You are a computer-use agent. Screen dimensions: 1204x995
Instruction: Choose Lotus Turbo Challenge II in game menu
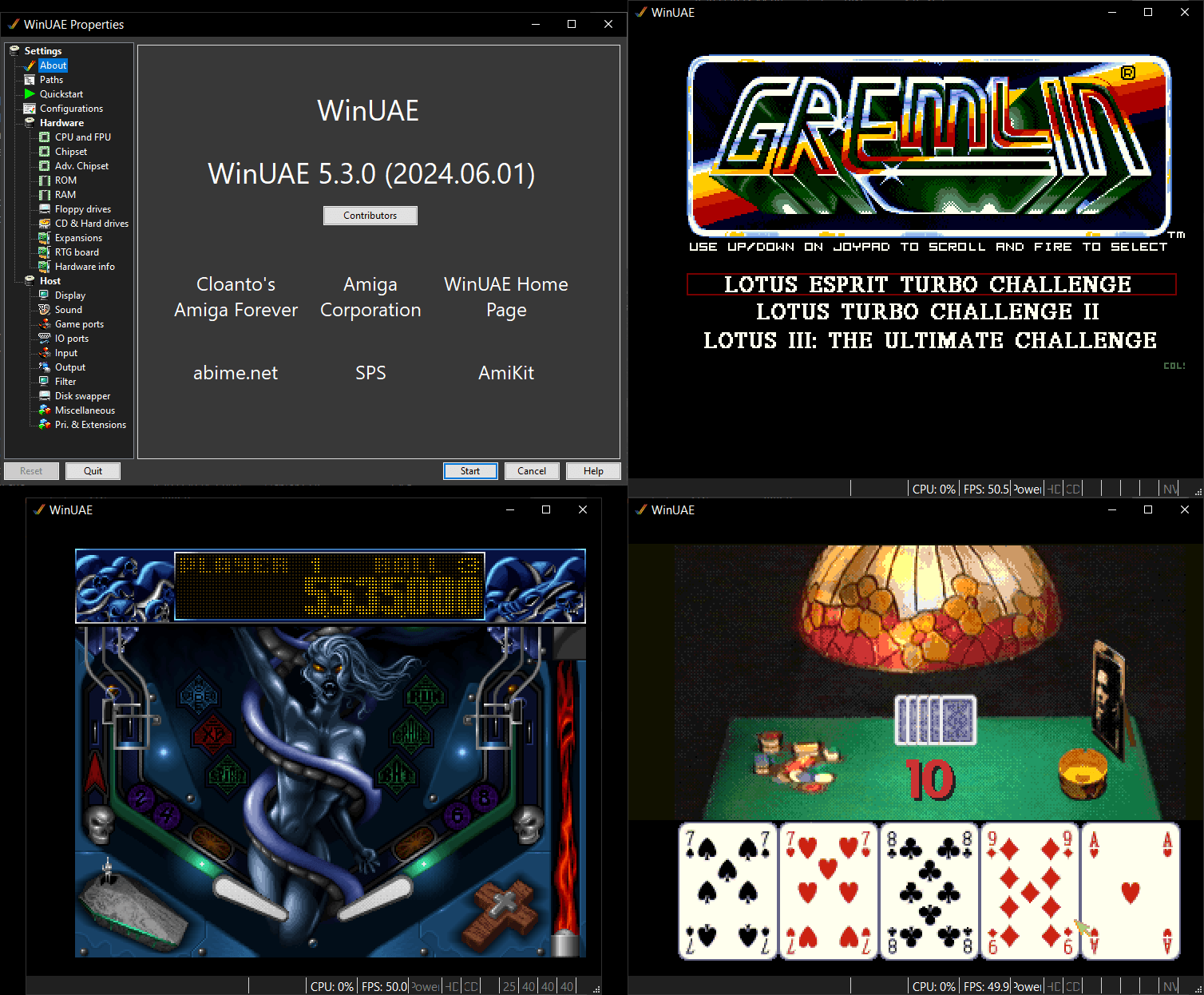tap(928, 311)
